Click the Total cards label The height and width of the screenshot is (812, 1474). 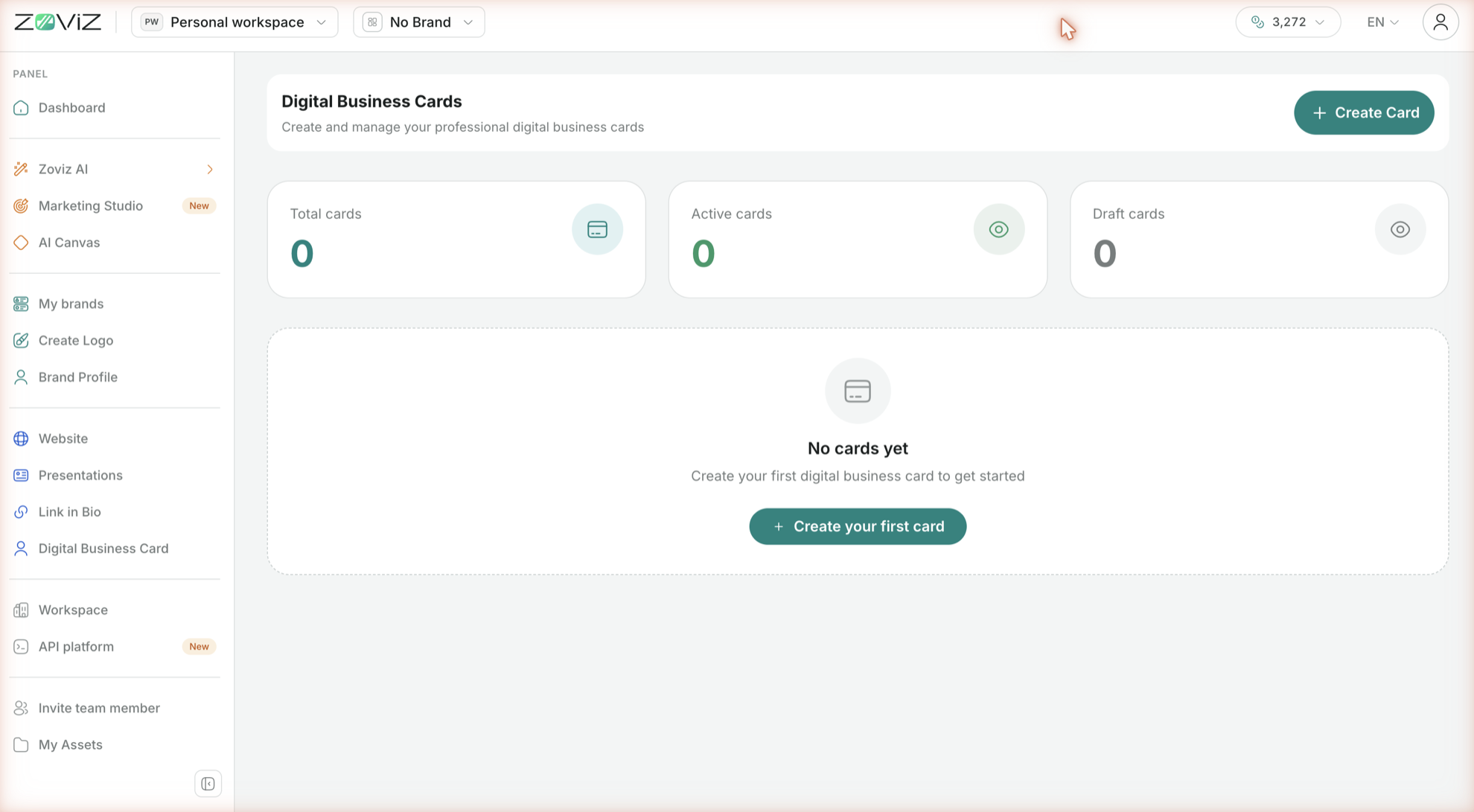(325, 214)
